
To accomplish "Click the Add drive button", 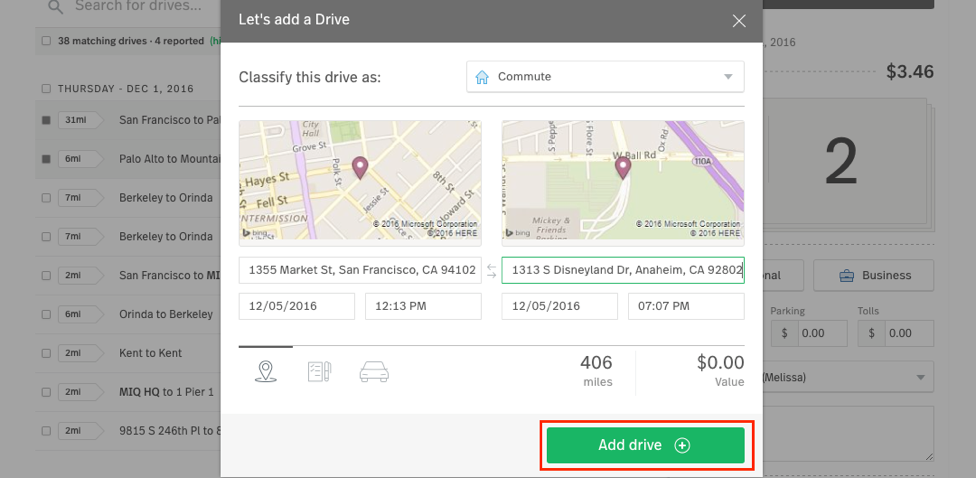I will pyautogui.click(x=645, y=445).
